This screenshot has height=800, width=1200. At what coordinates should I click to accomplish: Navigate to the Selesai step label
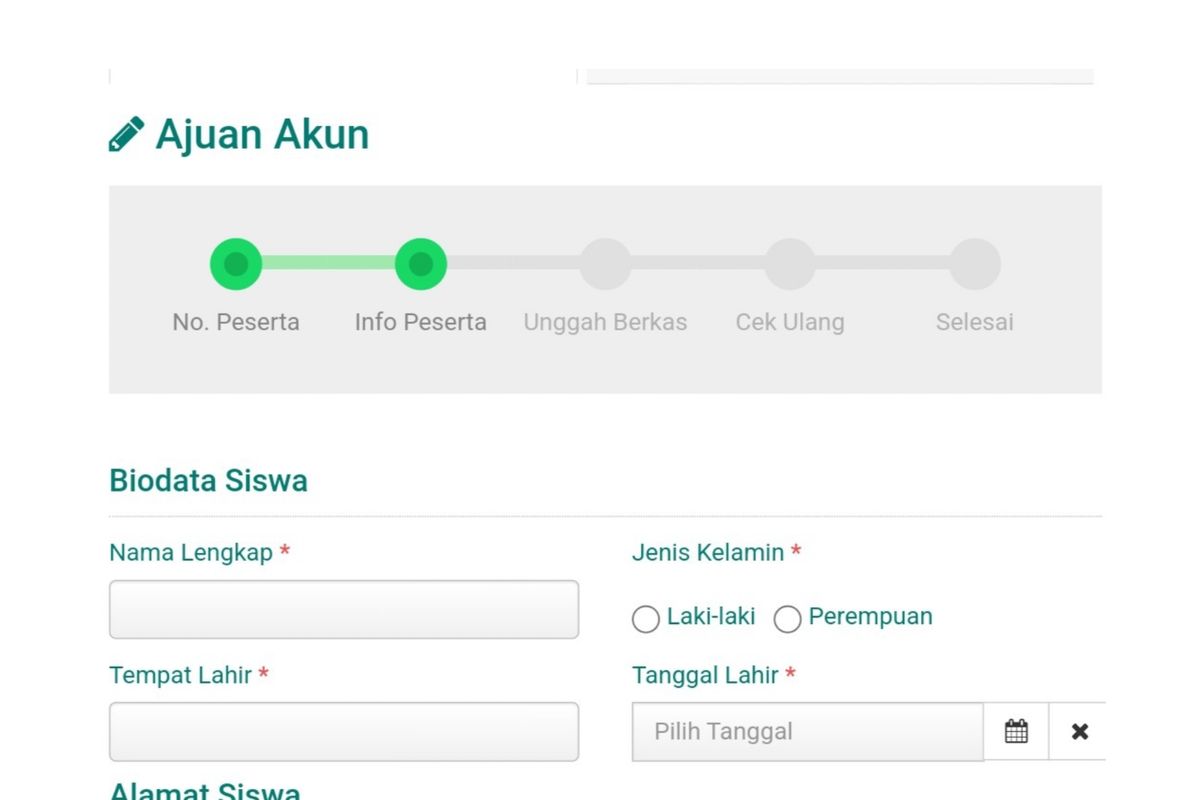point(973,322)
